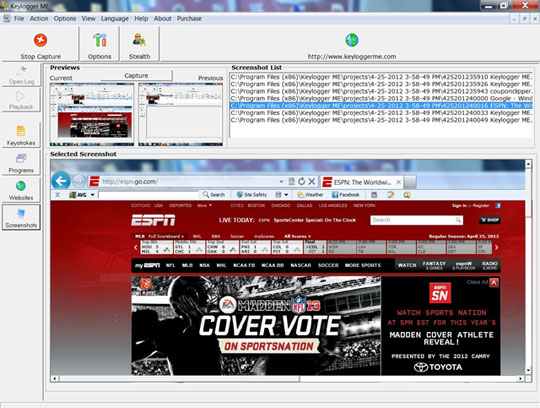540x408 pixels.
Task: Click the Close Ad button on banner
Action: tap(494, 282)
